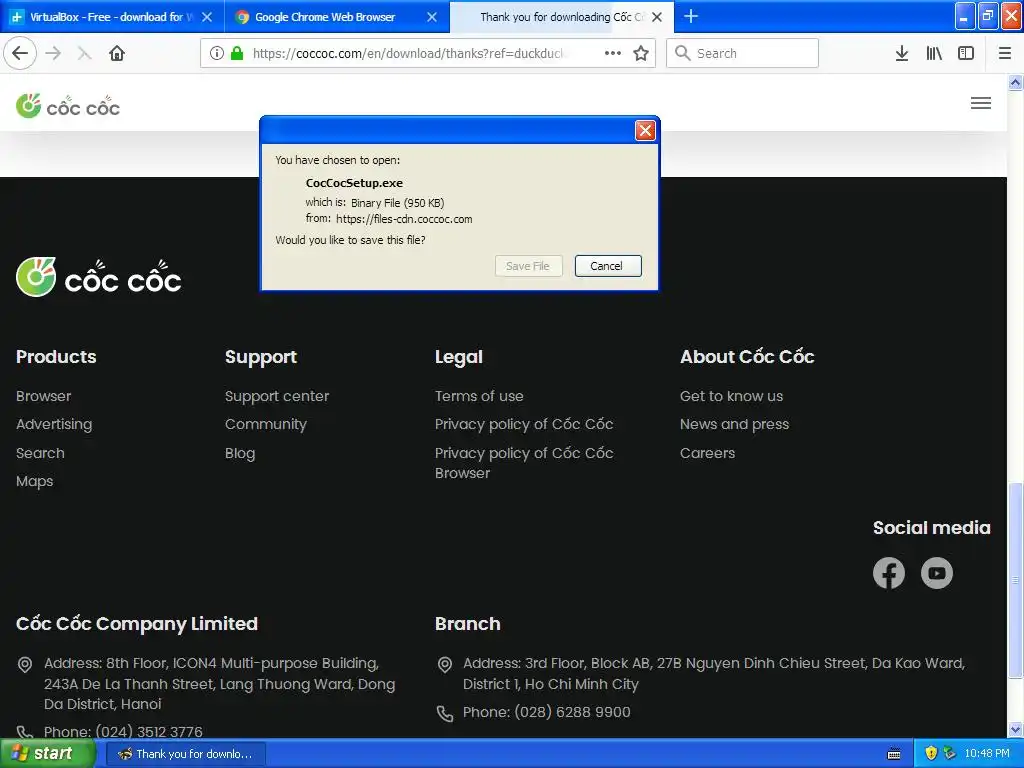Toggle the sidebar view icon
Screen dimensions: 1024x768
pyautogui.click(x=966, y=53)
